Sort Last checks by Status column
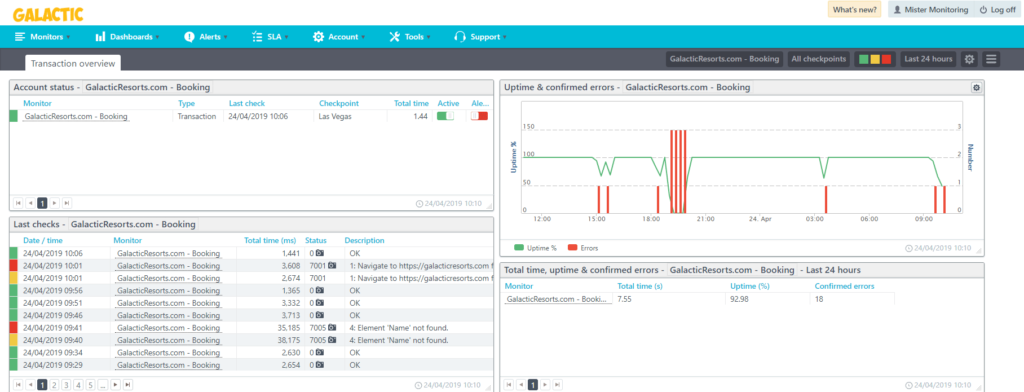This screenshot has height=392, width=1024. click(316, 240)
